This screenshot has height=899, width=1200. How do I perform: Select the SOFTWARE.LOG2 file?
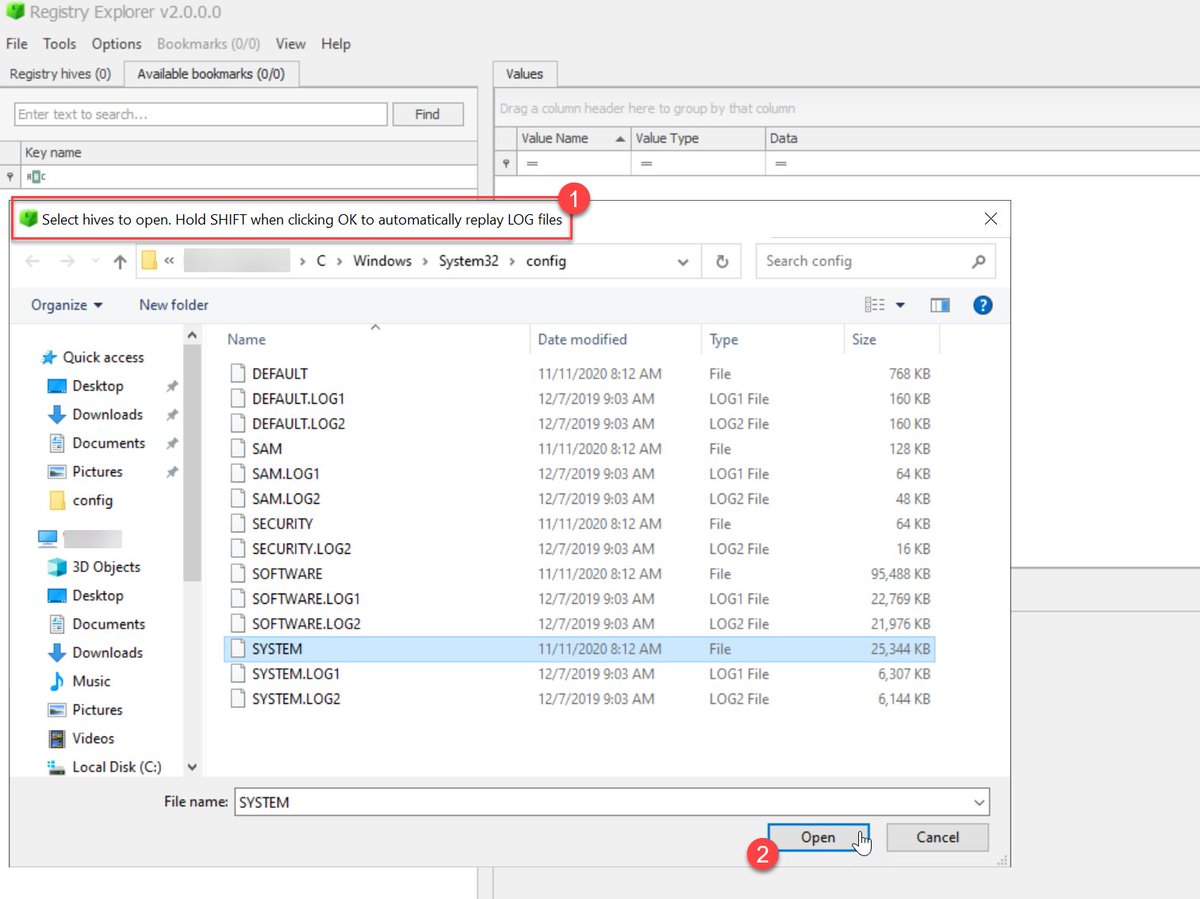(x=580, y=624)
